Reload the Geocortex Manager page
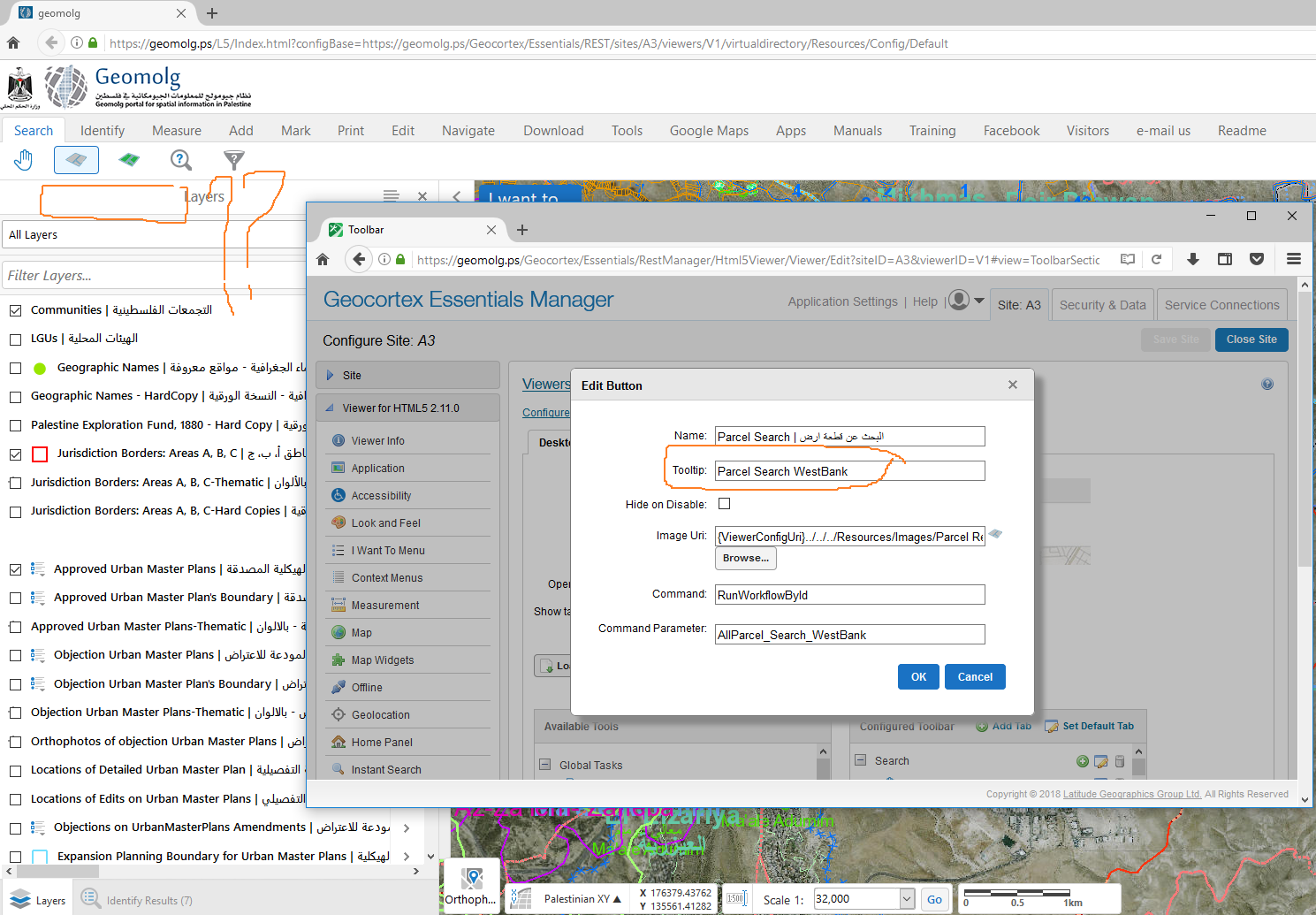 click(1156, 259)
